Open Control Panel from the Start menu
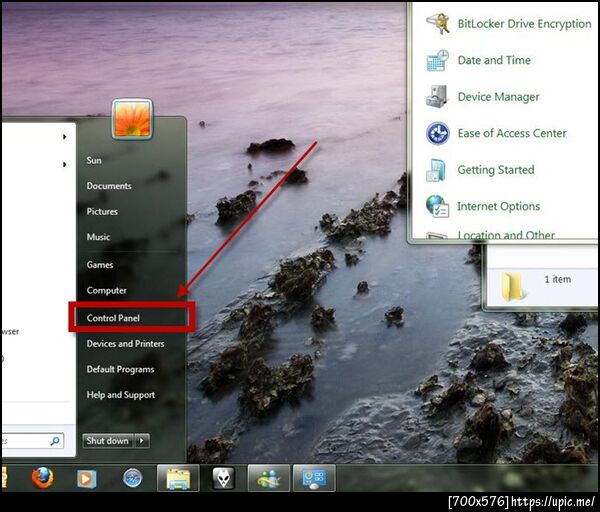 [x=113, y=318]
